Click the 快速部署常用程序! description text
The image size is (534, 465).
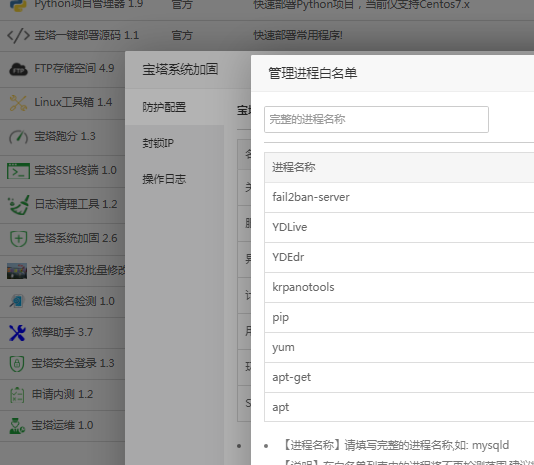coord(298,35)
